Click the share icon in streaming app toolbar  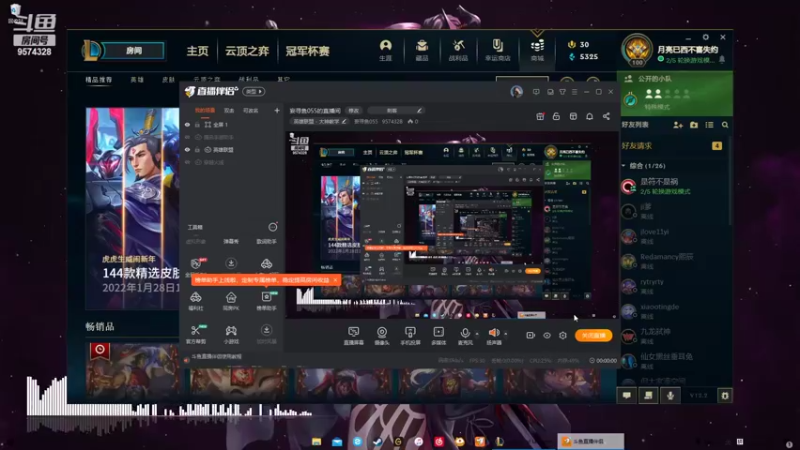(x=606, y=116)
